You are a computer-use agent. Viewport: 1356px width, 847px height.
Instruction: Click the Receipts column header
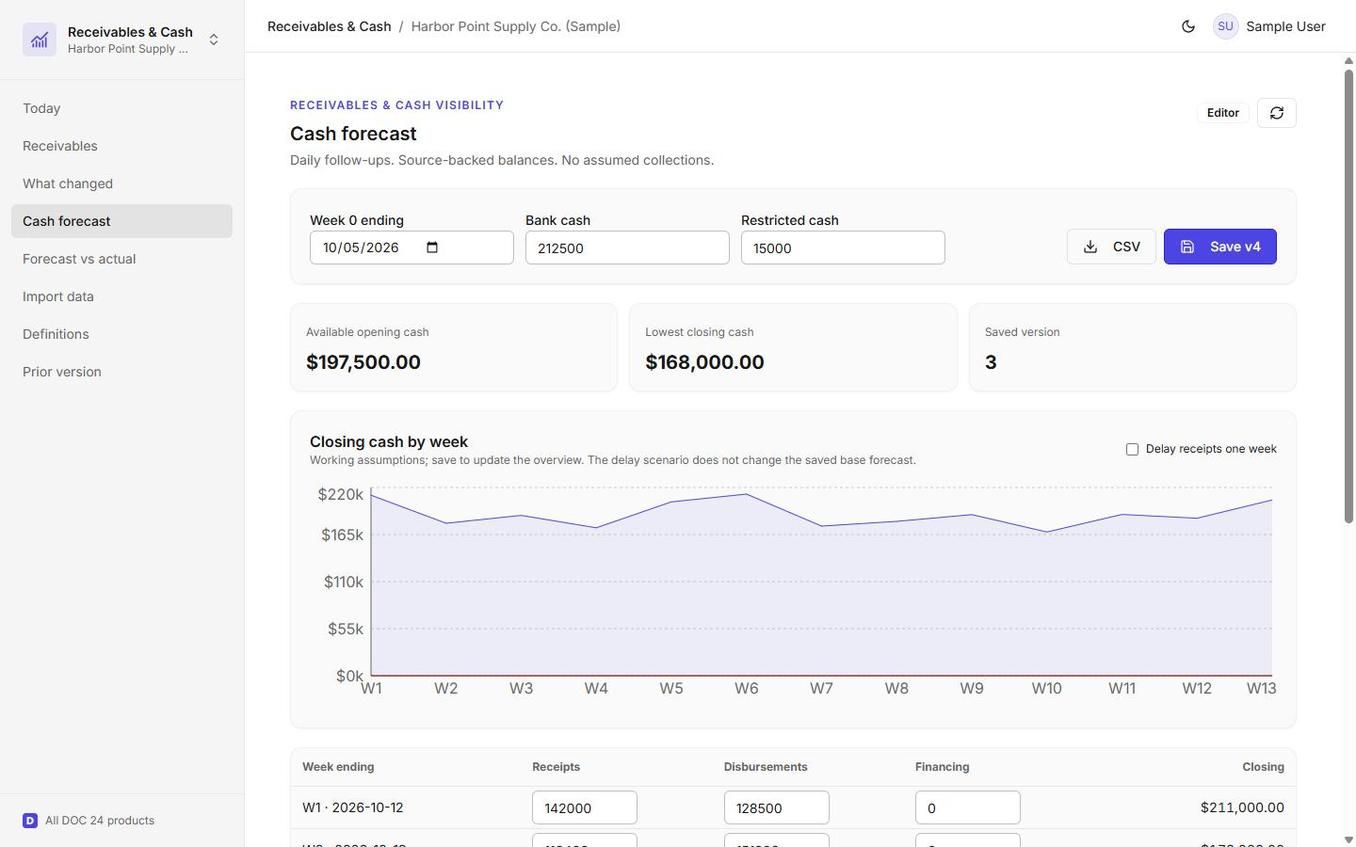tap(556, 767)
